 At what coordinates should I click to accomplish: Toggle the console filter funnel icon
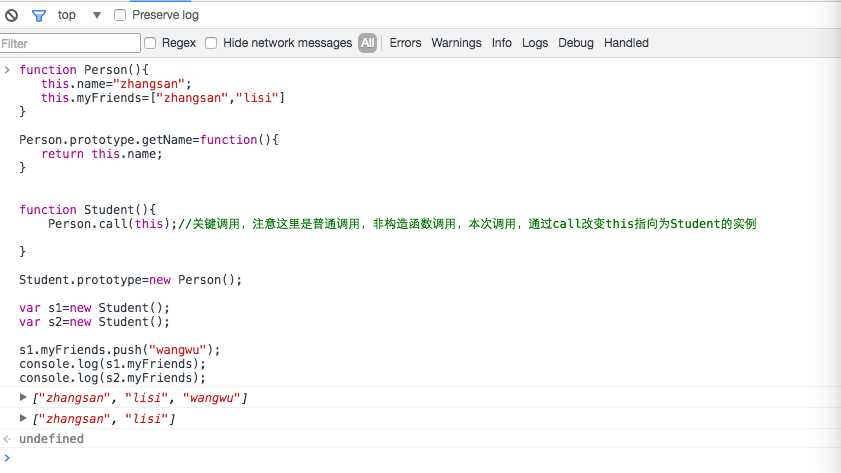(39, 15)
